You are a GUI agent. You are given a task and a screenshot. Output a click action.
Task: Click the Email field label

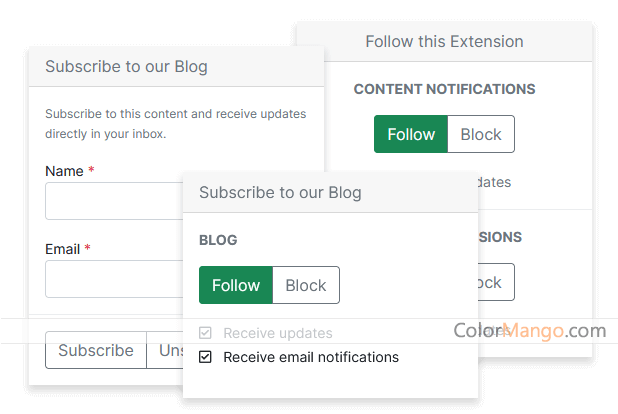click(64, 249)
